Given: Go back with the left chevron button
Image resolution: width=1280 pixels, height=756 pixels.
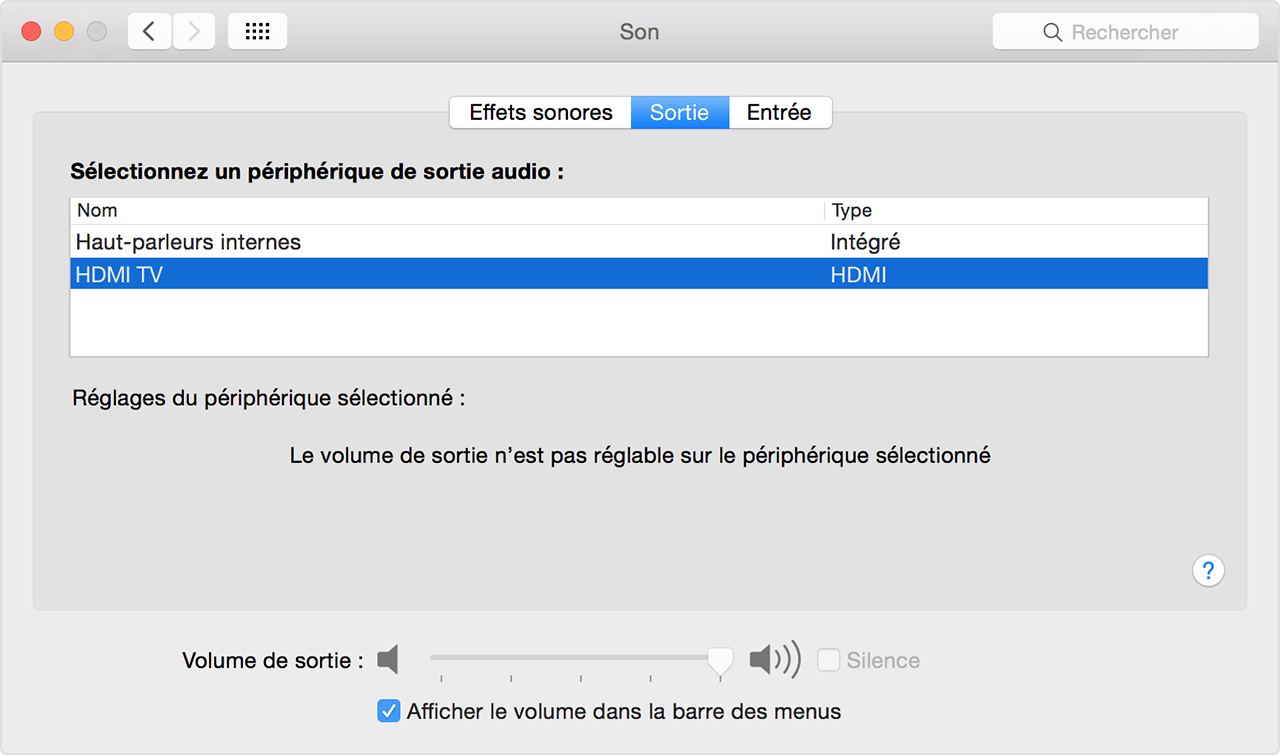Looking at the screenshot, I should pos(149,32).
